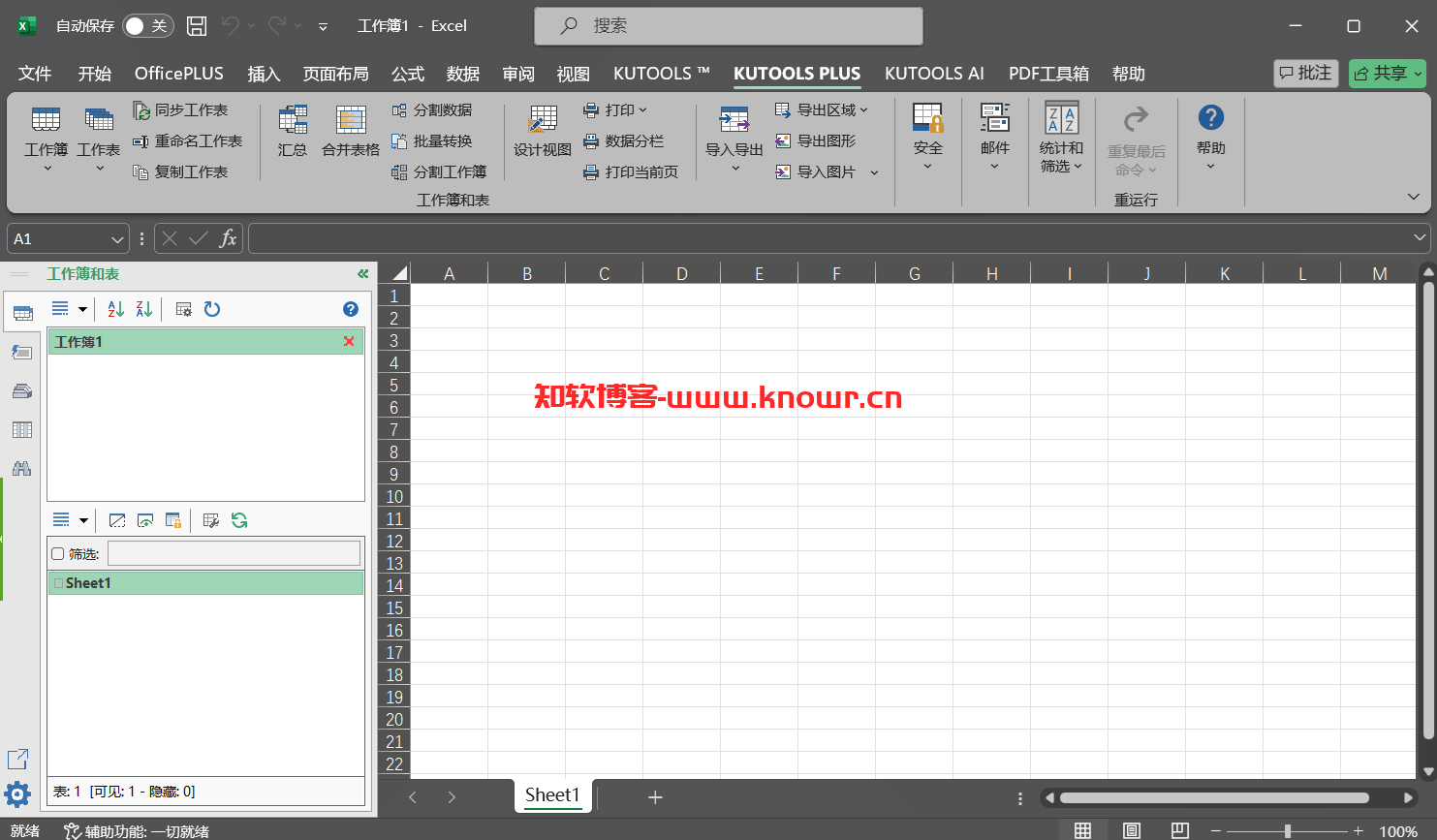Viewport: 1437px width, 840px height.
Task: Click the protected sheet lock icon
Action: point(173,520)
